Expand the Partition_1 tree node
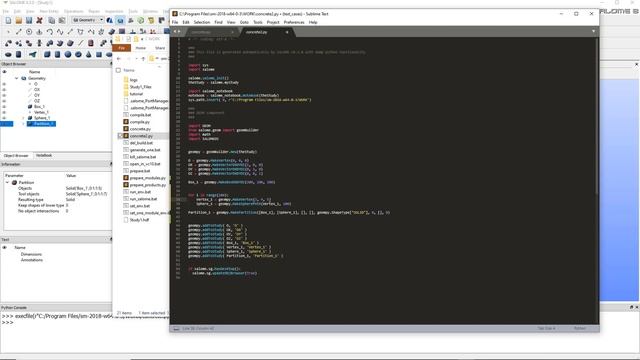 click(23, 124)
